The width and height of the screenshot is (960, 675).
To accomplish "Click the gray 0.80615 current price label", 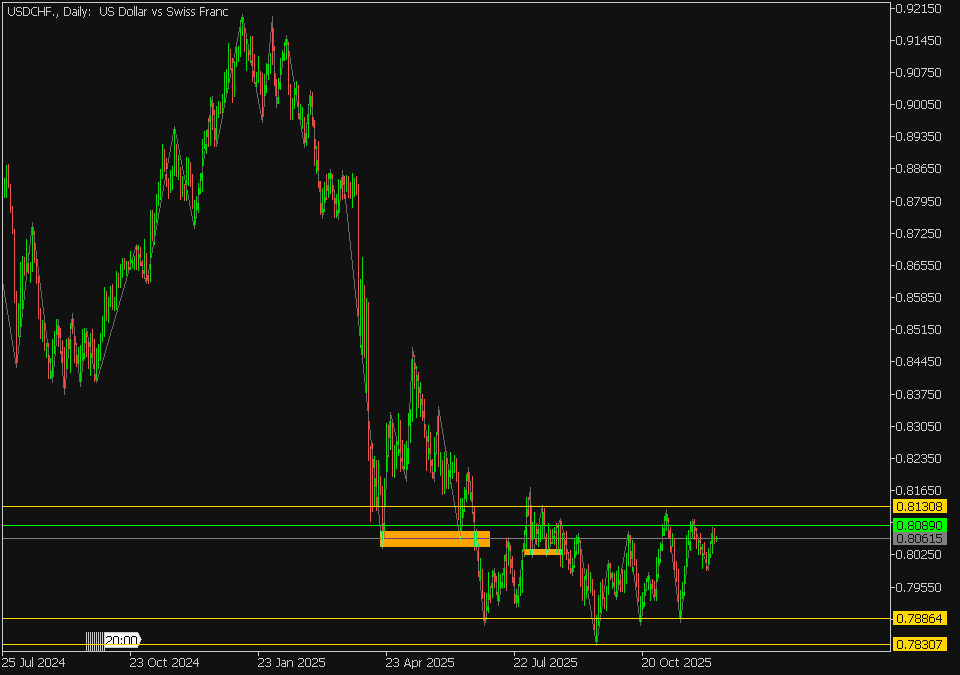I will tap(919, 538).
